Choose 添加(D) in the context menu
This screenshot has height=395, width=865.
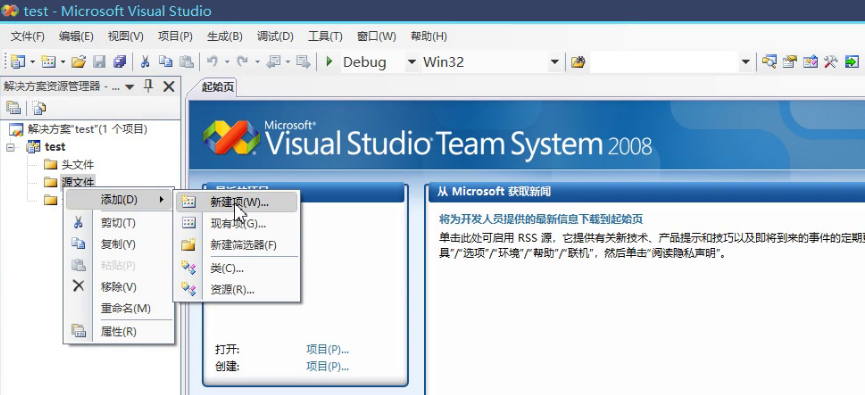click(x=119, y=199)
